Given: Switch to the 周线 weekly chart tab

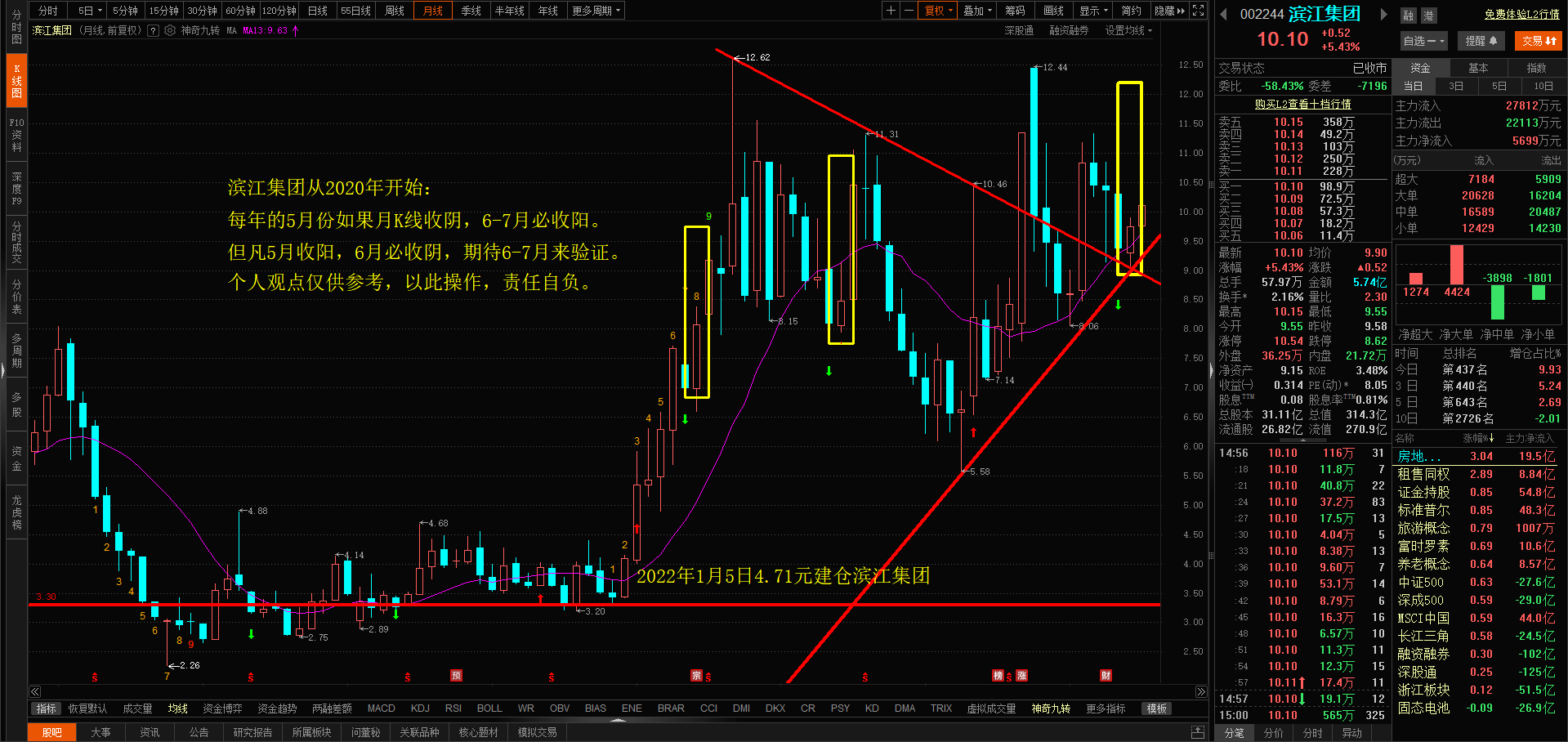Looking at the screenshot, I should (x=395, y=11).
